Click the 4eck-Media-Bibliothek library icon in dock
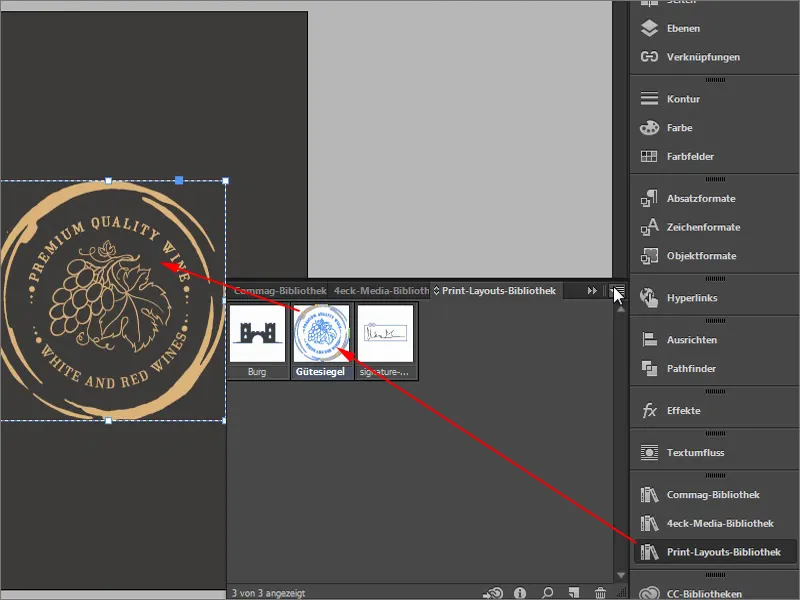Image resolution: width=800 pixels, height=600 pixels. pos(649,523)
